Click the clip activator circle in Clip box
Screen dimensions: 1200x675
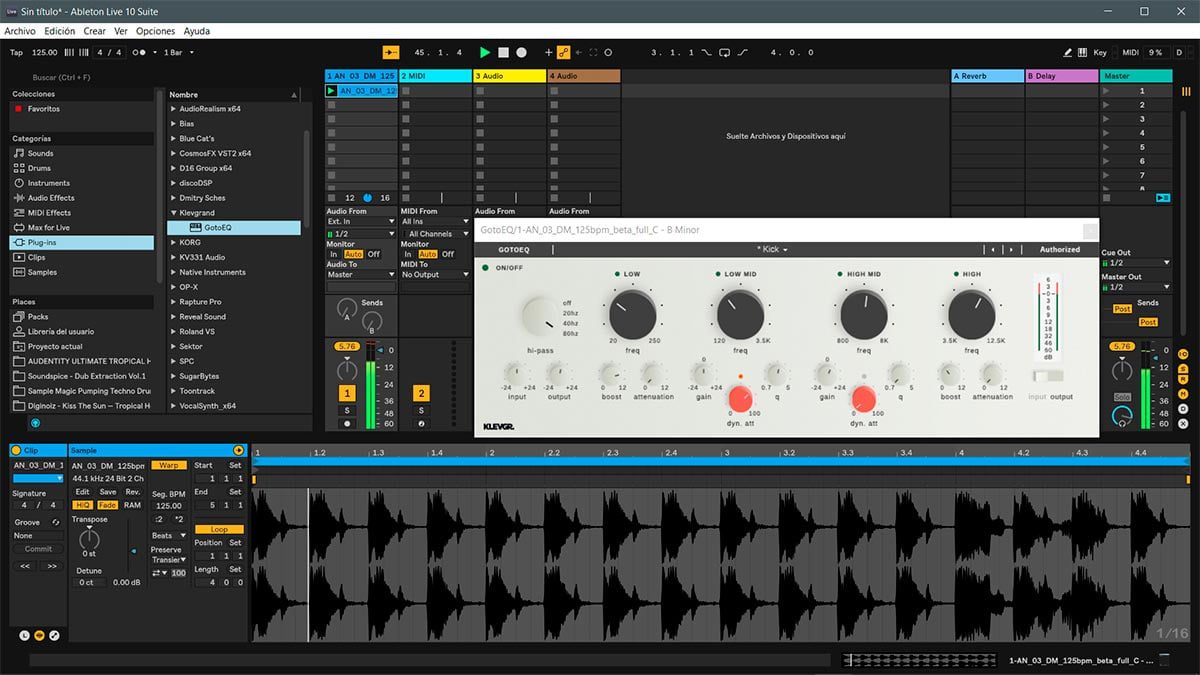click(15, 451)
